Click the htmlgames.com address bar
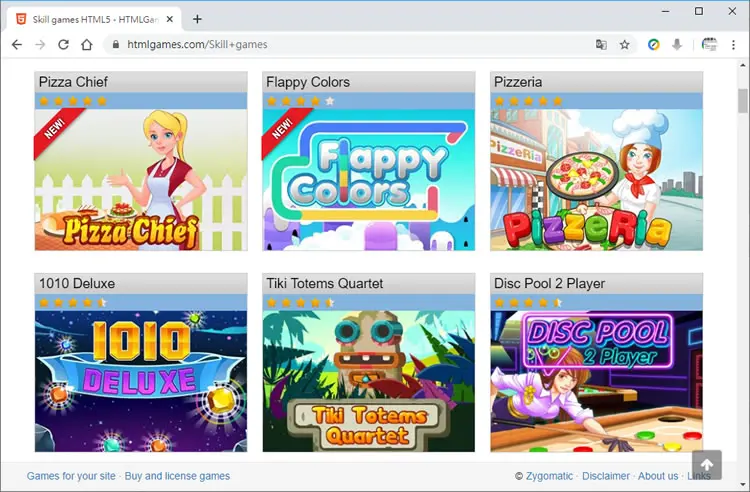This screenshot has width=750, height=492. 354,44
